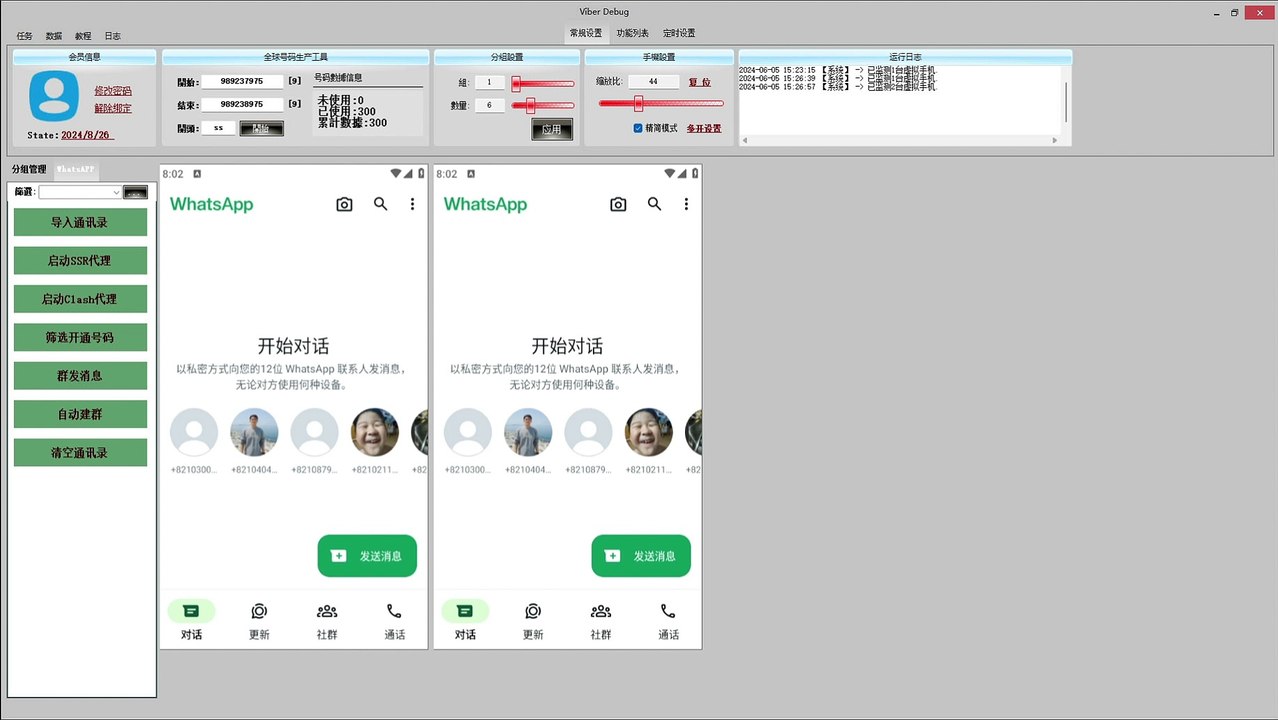This screenshot has height=720, width=1278.
Task: Click the 解除绑定 link
Action: (x=113, y=108)
